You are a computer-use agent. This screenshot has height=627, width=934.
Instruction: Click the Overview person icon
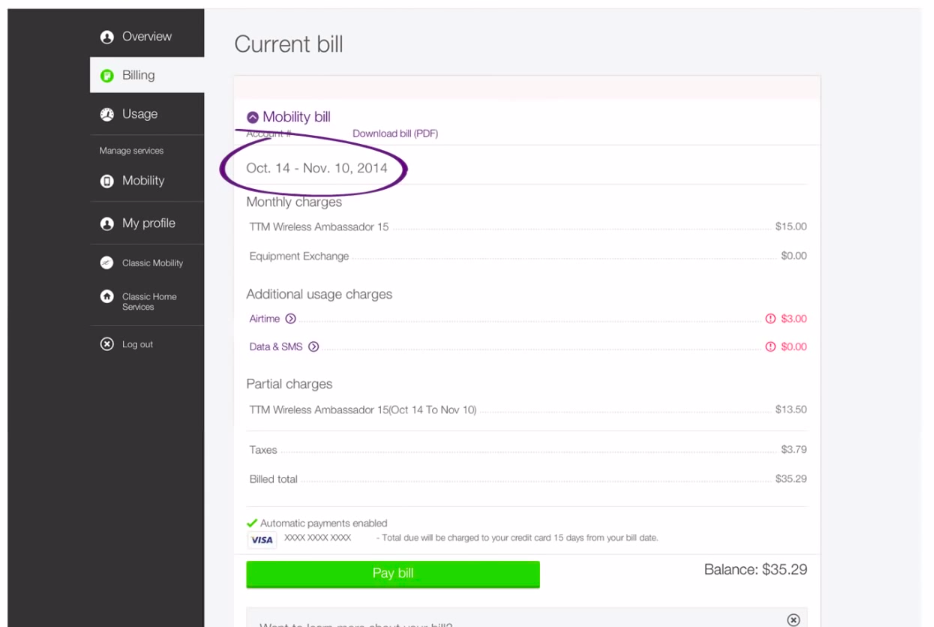coord(107,37)
